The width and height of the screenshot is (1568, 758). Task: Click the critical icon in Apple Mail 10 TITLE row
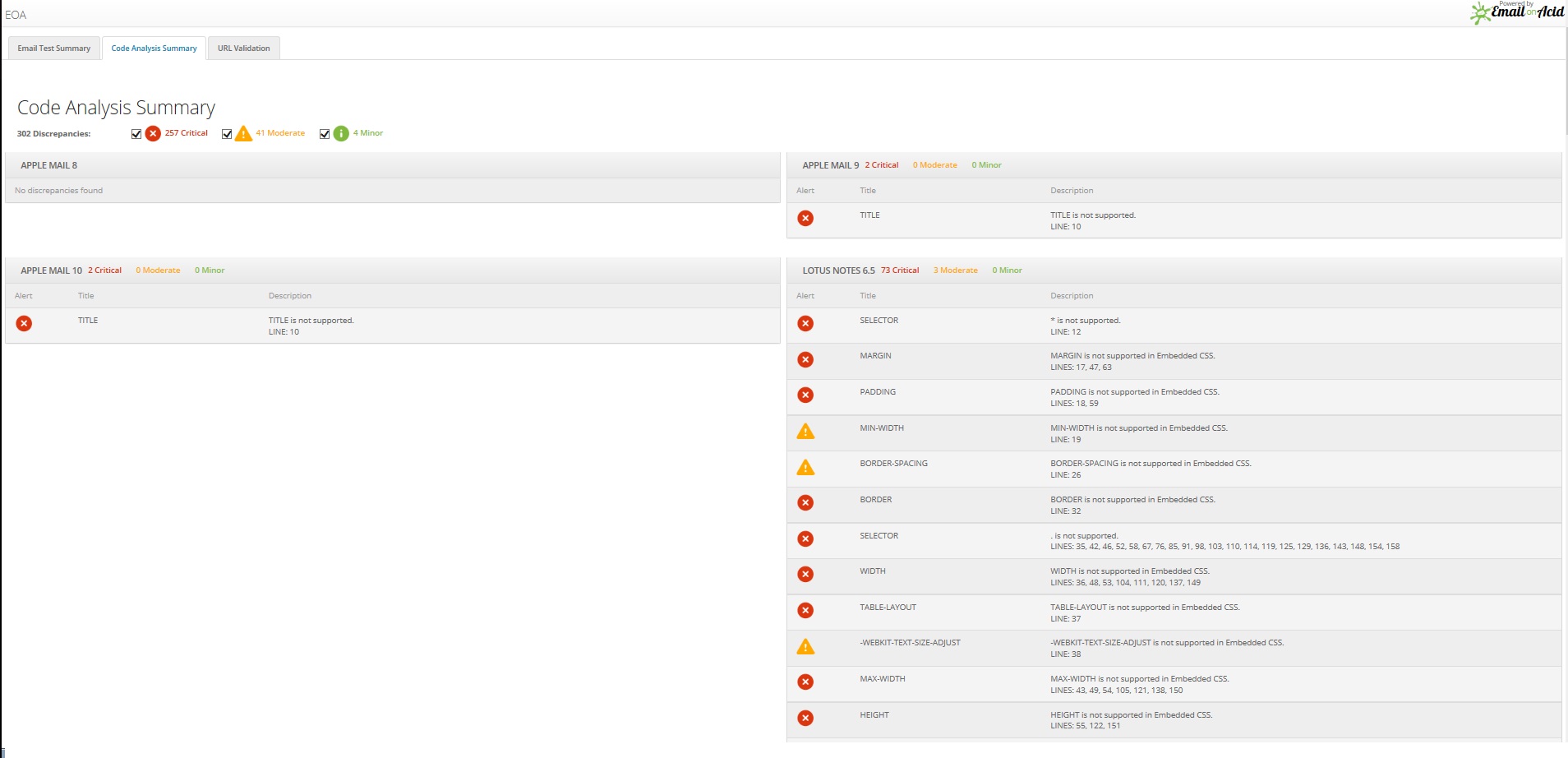click(25, 324)
